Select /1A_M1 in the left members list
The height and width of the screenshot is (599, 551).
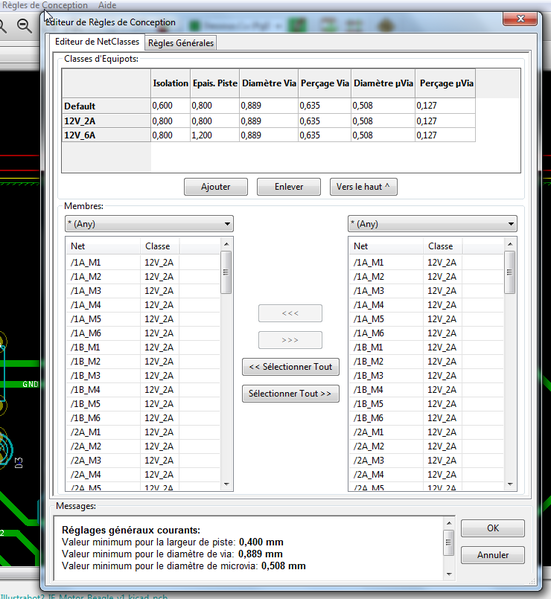143,262
